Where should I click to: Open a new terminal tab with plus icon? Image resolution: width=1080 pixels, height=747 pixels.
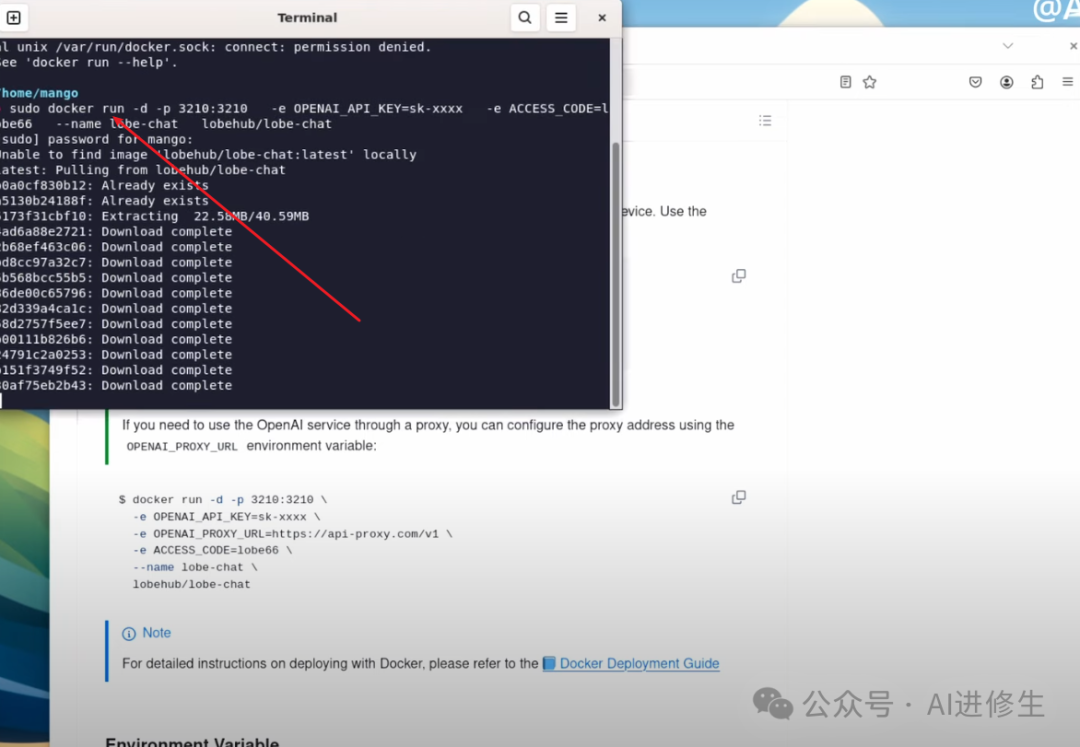[13, 18]
